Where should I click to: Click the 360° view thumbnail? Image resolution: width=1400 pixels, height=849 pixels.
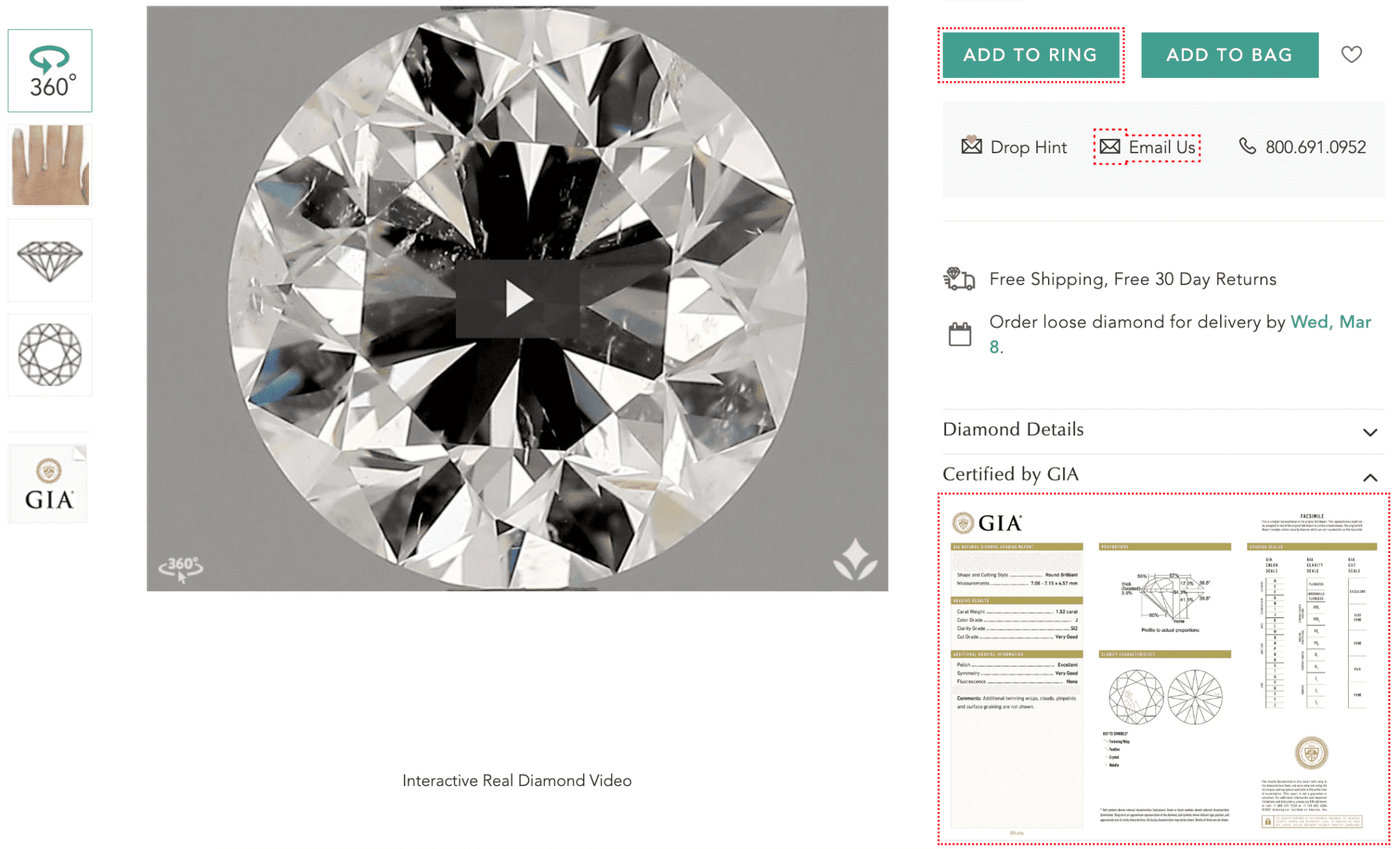click(50, 70)
